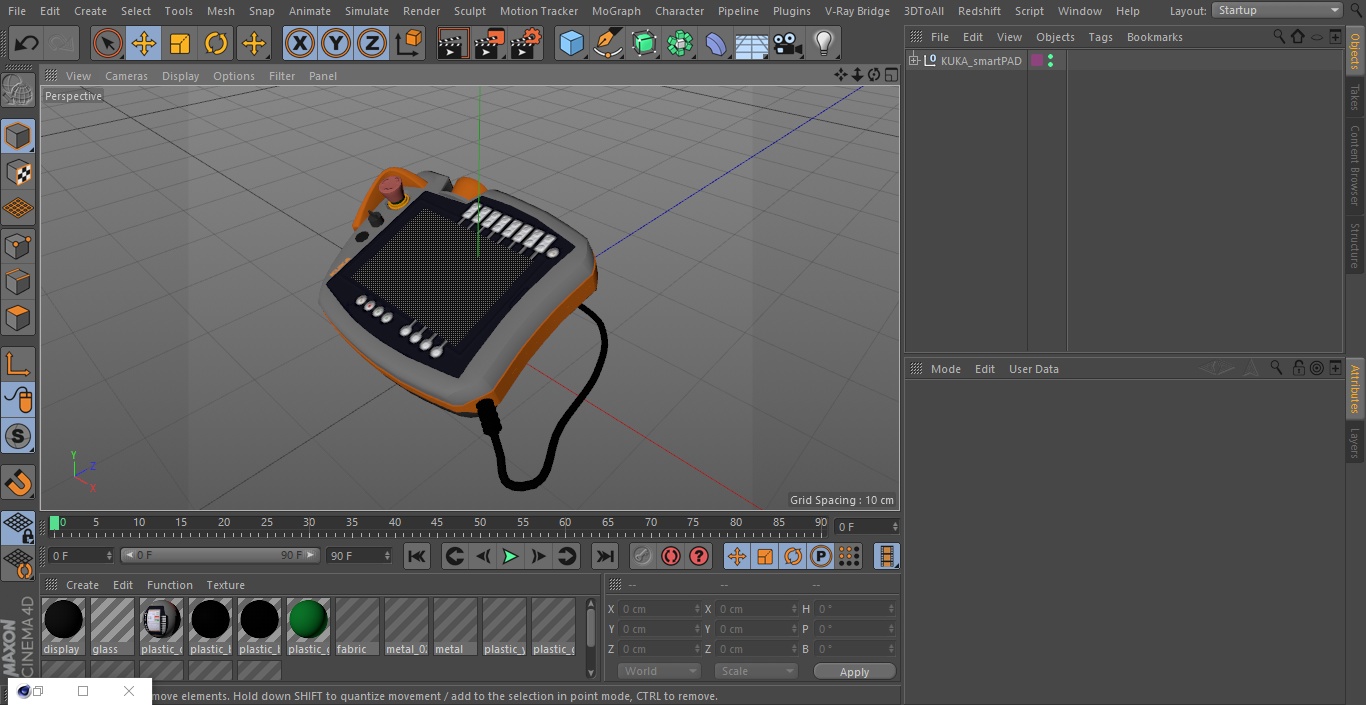Select the Live Selection tool
The height and width of the screenshot is (705, 1366).
click(x=107, y=43)
